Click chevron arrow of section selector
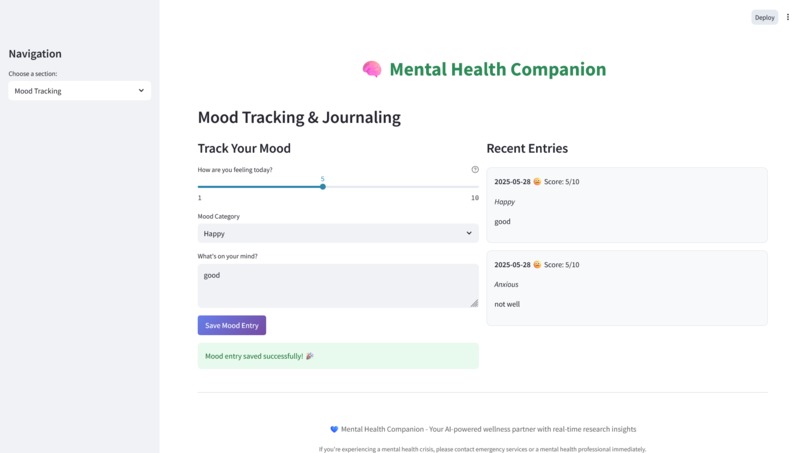806x453 pixels. coord(141,91)
